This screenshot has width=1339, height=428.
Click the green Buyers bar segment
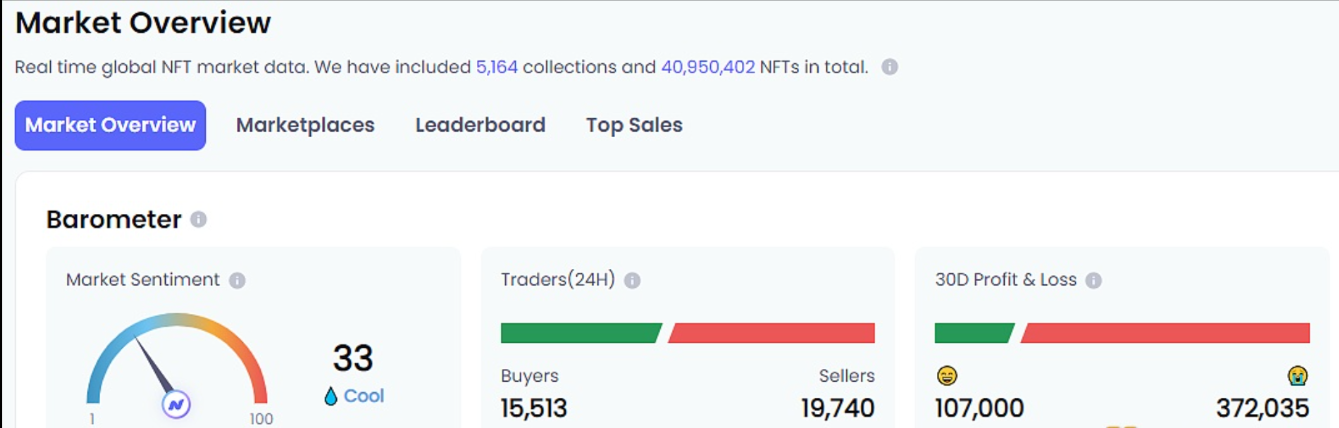(580, 333)
